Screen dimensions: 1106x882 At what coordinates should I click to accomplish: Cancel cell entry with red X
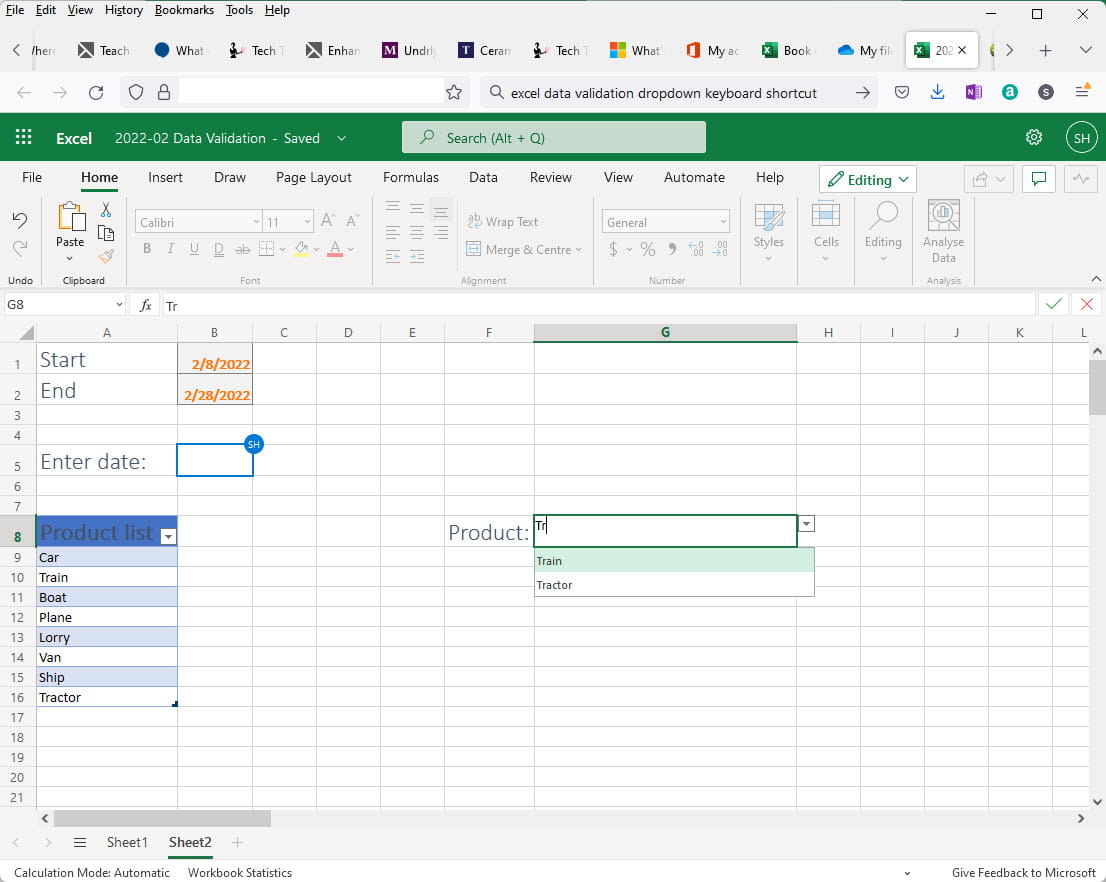(1085, 305)
